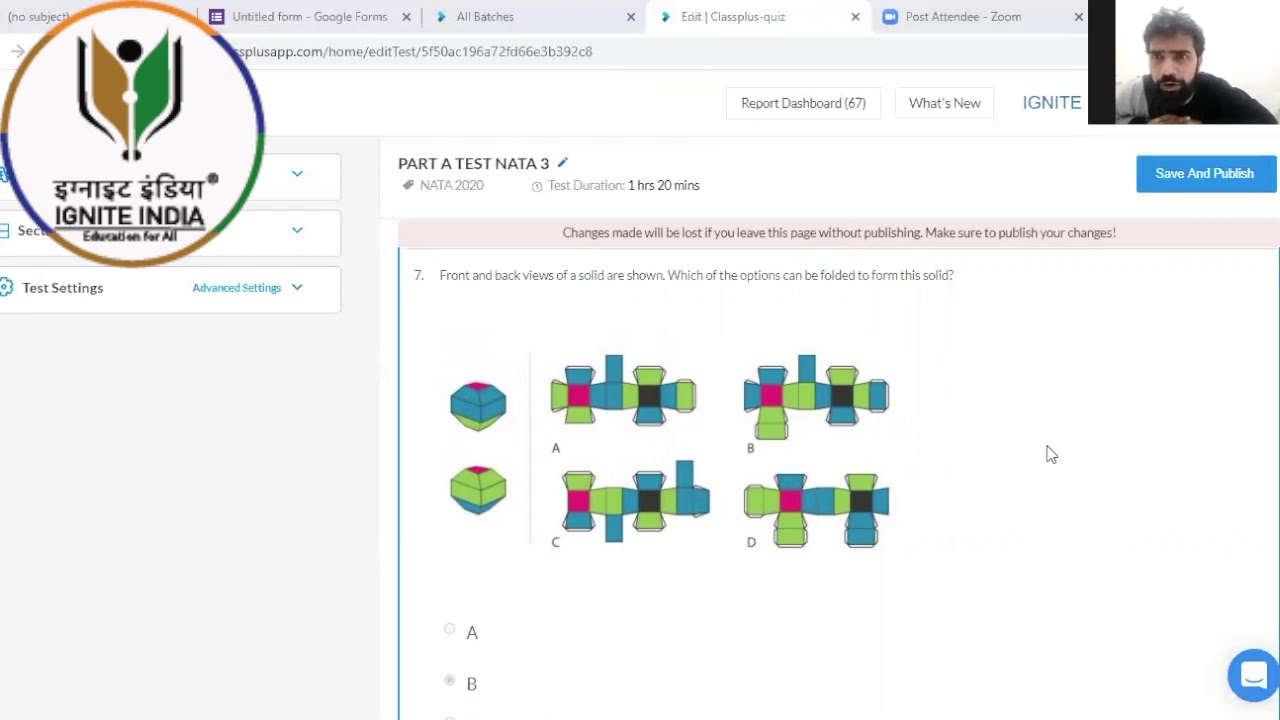The height and width of the screenshot is (720, 1280).
Task: Click the Classplus favicon on All Batches tab
Action: pyautogui.click(x=441, y=17)
